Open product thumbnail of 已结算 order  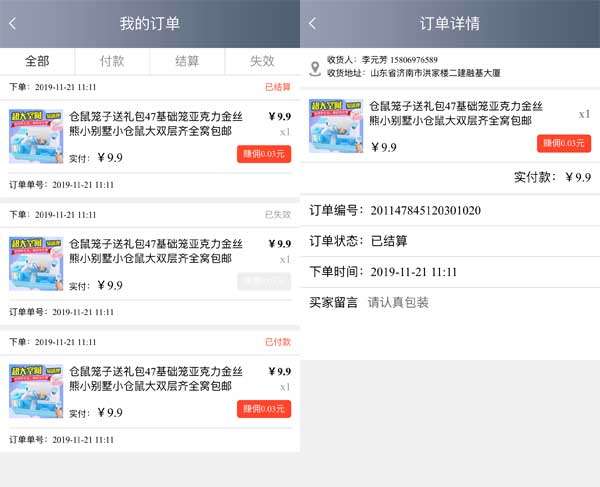36,137
